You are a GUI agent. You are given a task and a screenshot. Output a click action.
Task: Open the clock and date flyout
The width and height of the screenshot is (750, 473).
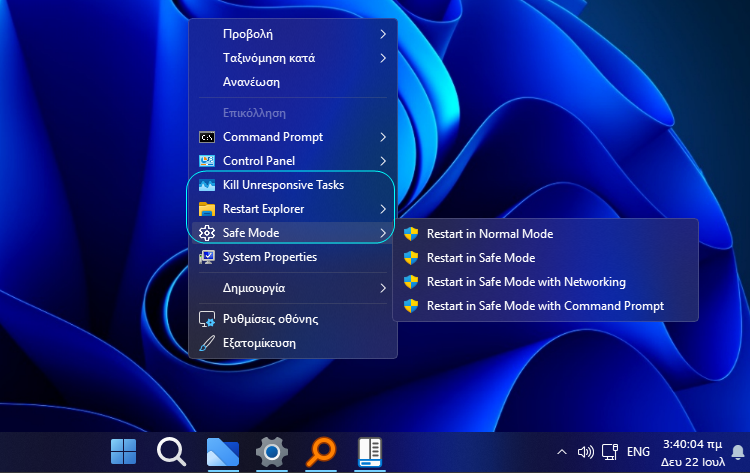(693, 452)
